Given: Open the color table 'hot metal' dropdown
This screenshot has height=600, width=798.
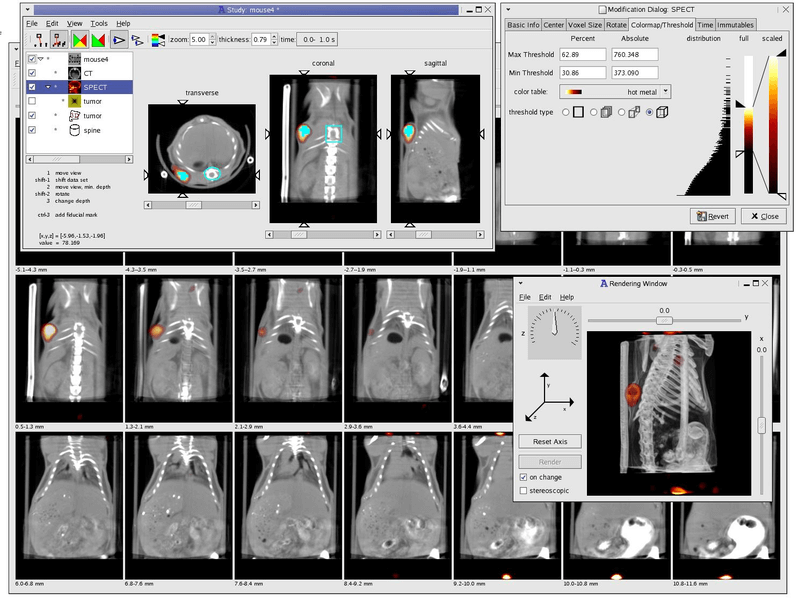Looking at the screenshot, I should click(x=615, y=92).
